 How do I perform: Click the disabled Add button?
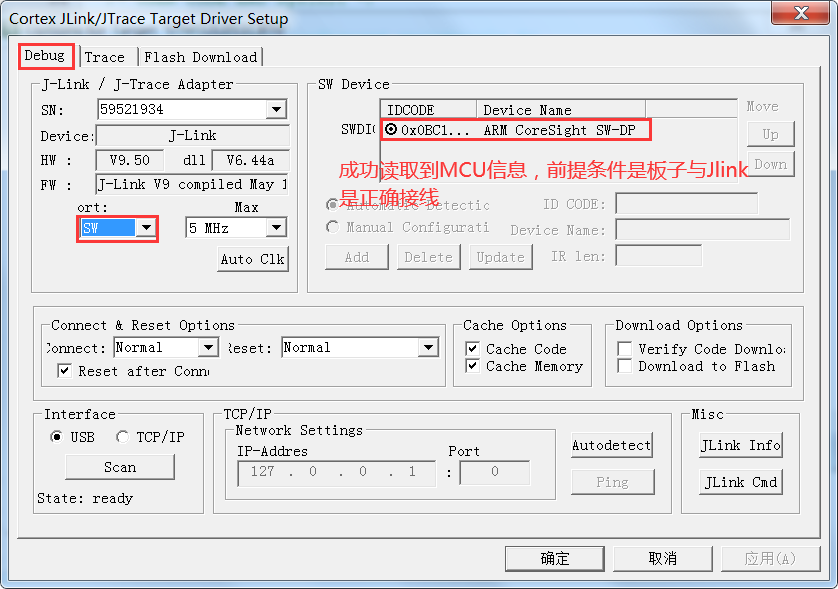(356, 257)
